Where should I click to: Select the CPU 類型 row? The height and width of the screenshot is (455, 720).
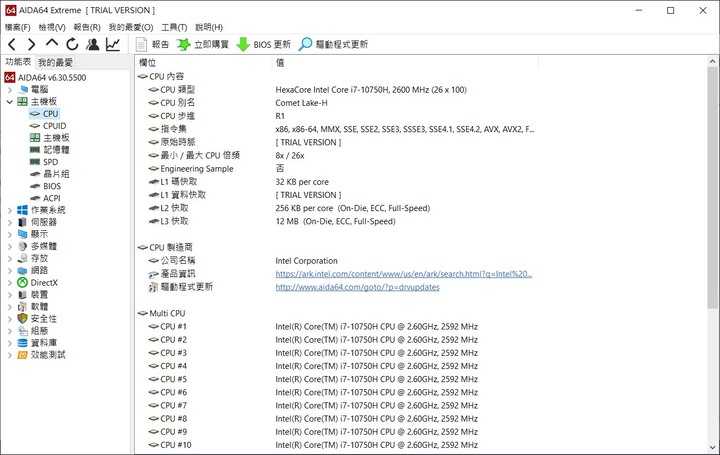click(338, 90)
